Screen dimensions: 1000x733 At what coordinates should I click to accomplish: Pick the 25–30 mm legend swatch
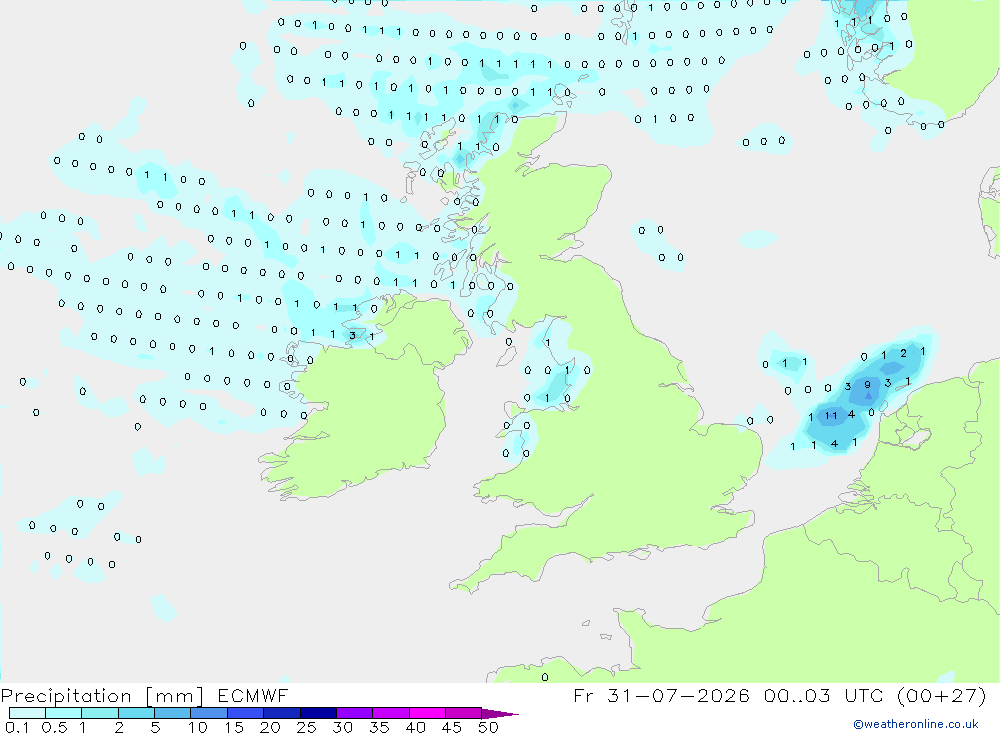(318, 713)
